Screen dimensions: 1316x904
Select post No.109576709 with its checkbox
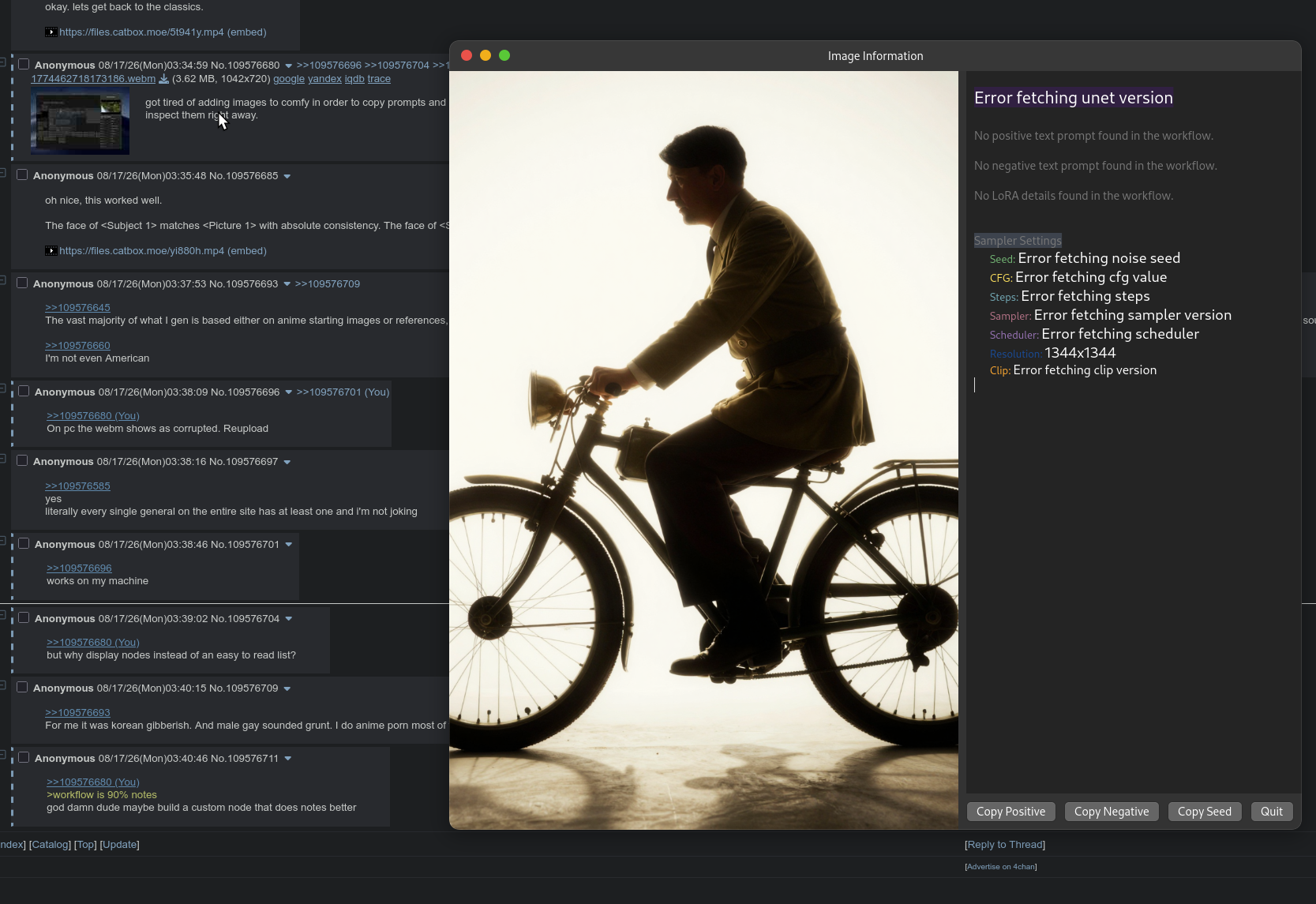pos(22,687)
